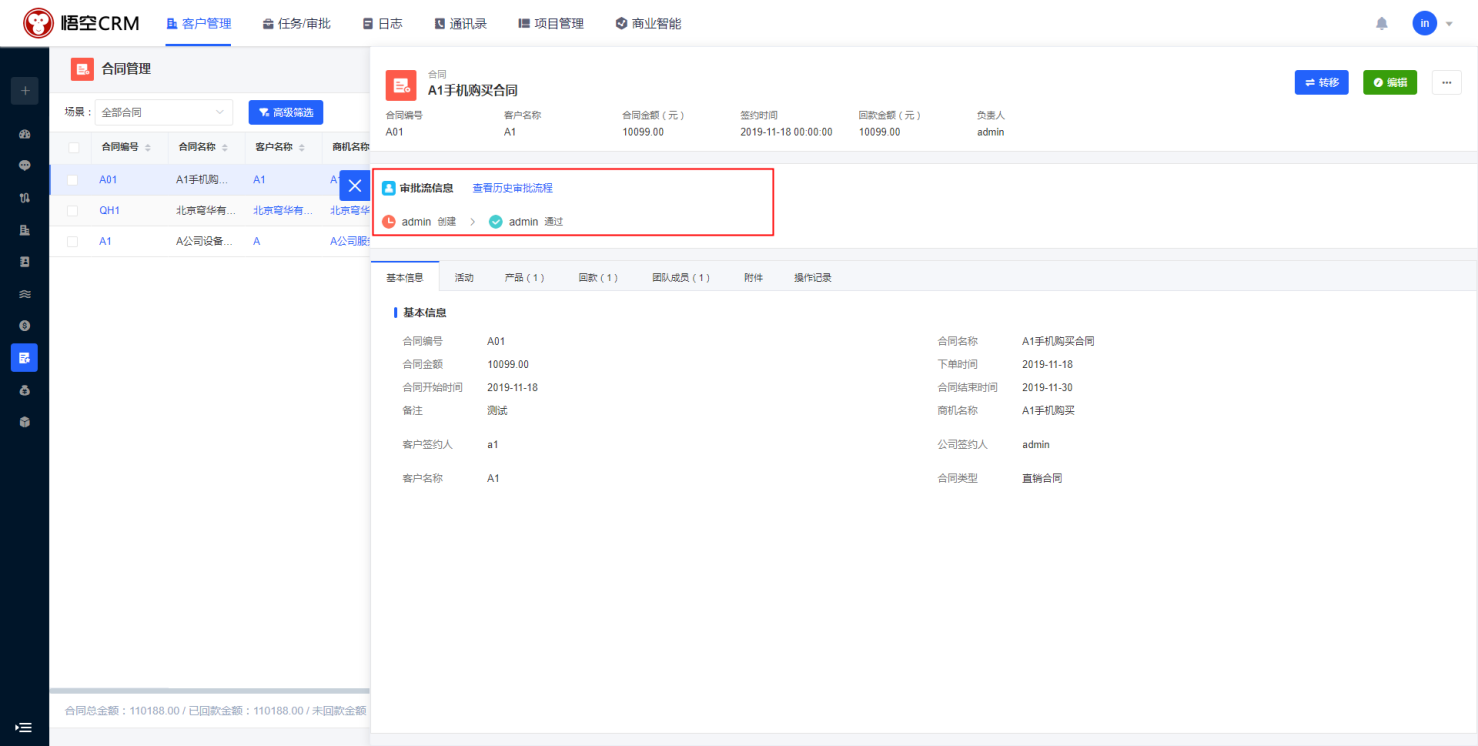Screen dimensions: 1478x746
Task: Toggle the select-all checkbox in table header
Action: click(73, 147)
